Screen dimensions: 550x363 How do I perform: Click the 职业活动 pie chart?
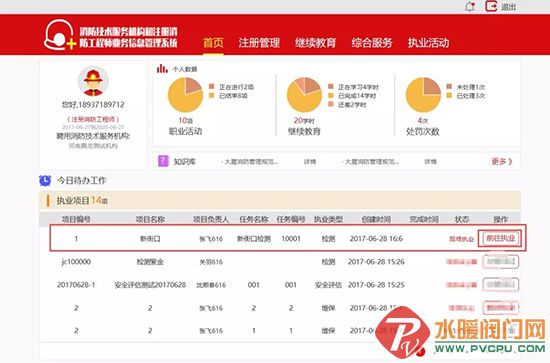coord(185,95)
